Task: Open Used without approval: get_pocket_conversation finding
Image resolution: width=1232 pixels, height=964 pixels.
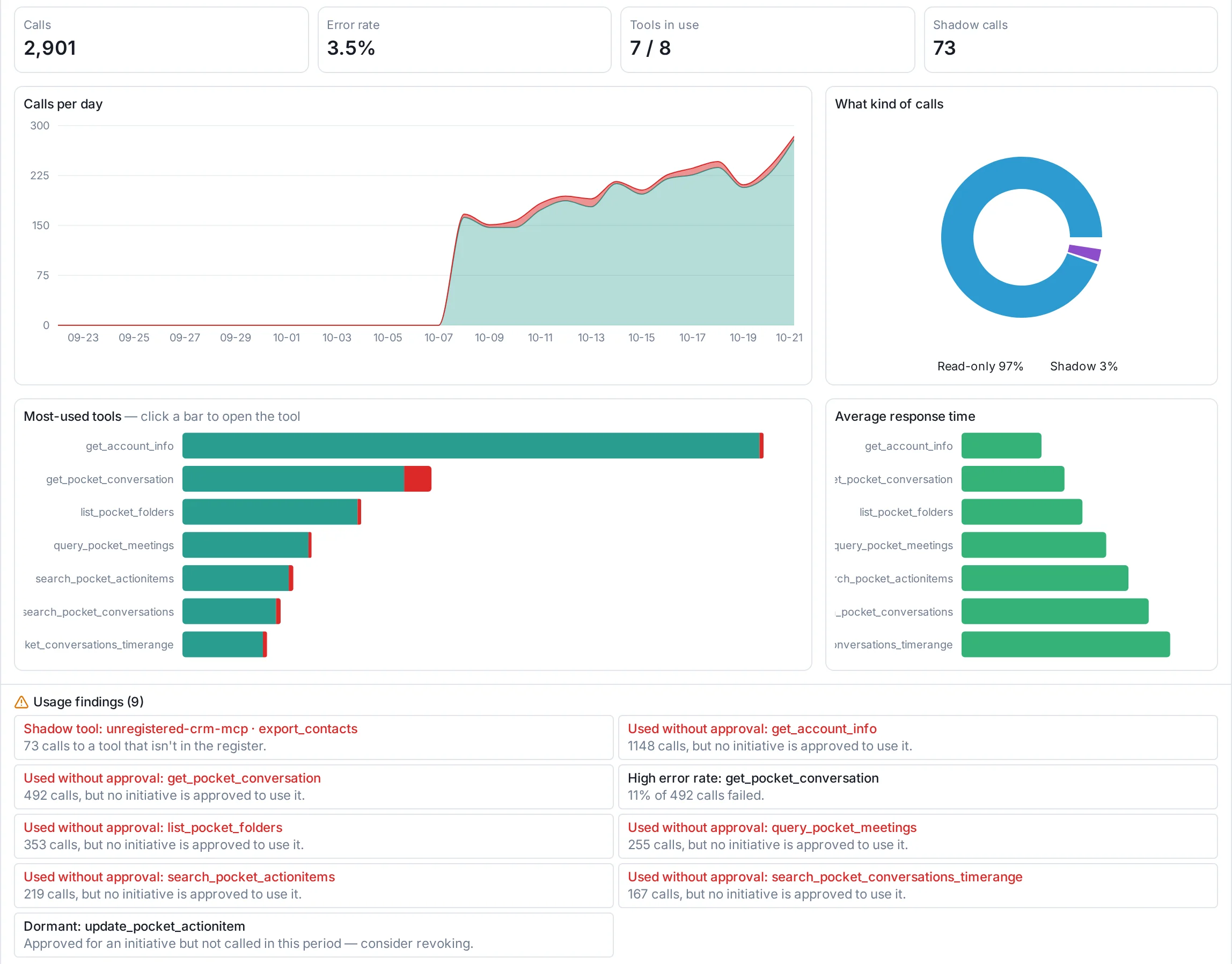Action: point(314,787)
